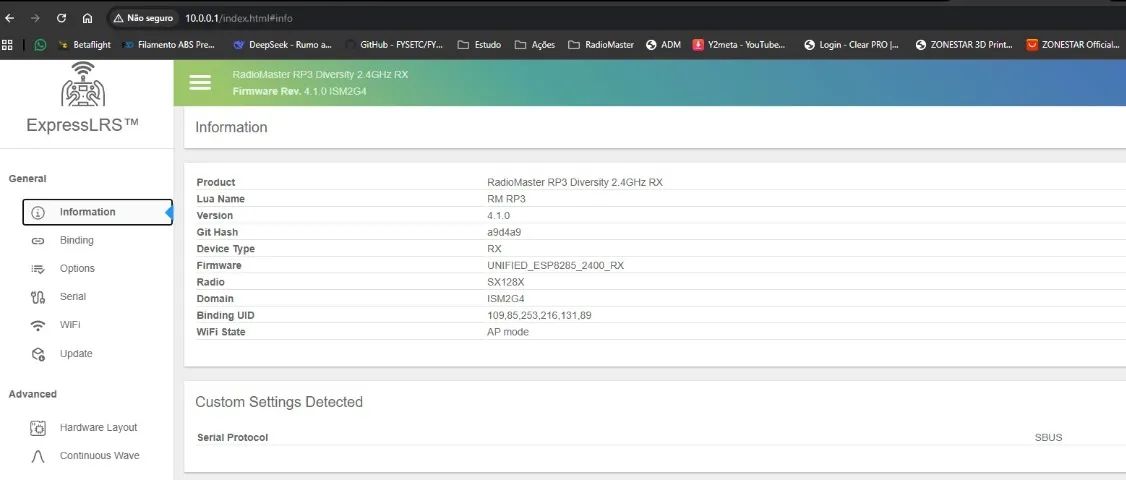This screenshot has height=480, width=1126.
Task: Open the Options menu item
Action: click(x=77, y=269)
